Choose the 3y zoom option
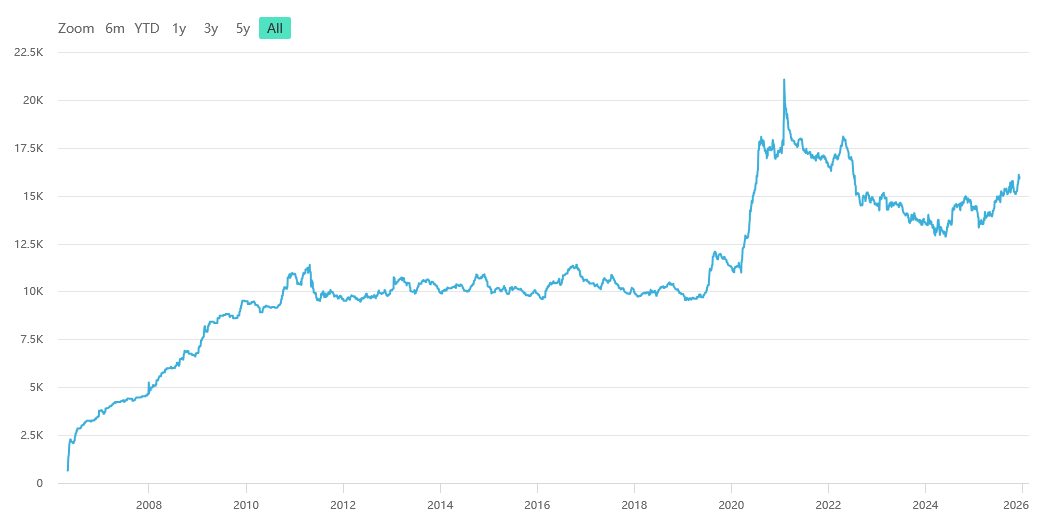Viewport: 1053px width, 527px height. point(211,28)
